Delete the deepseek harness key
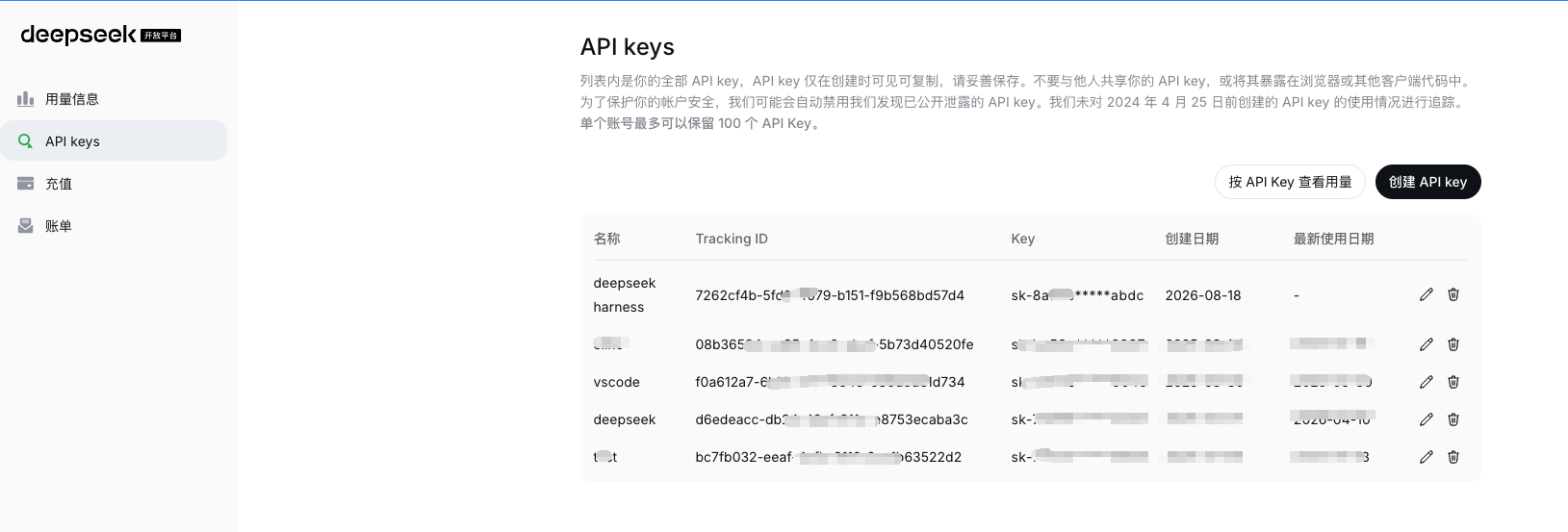This screenshot has height=532, width=1568. (1453, 294)
